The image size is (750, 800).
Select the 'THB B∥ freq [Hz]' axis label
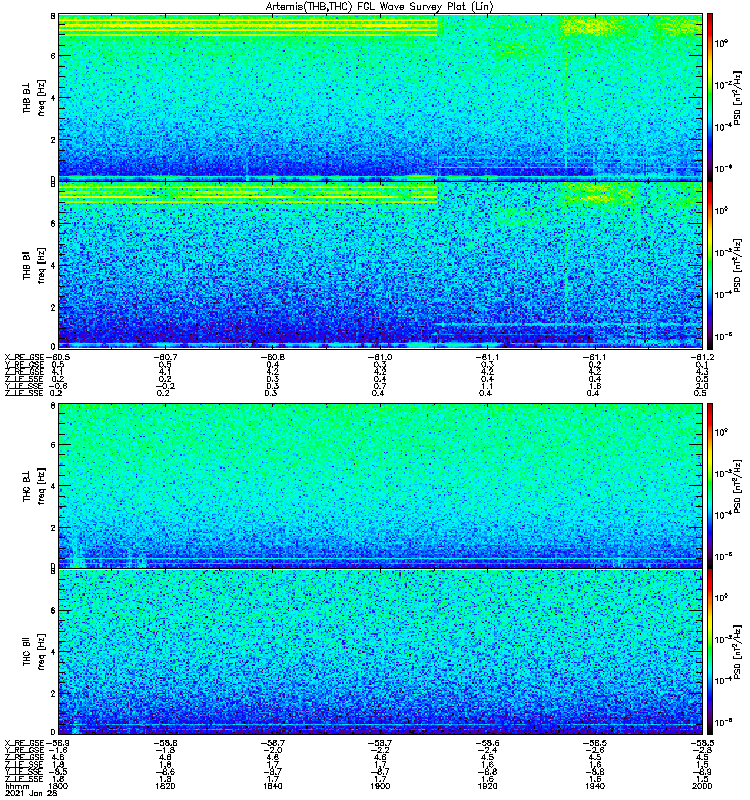pos(33,265)
